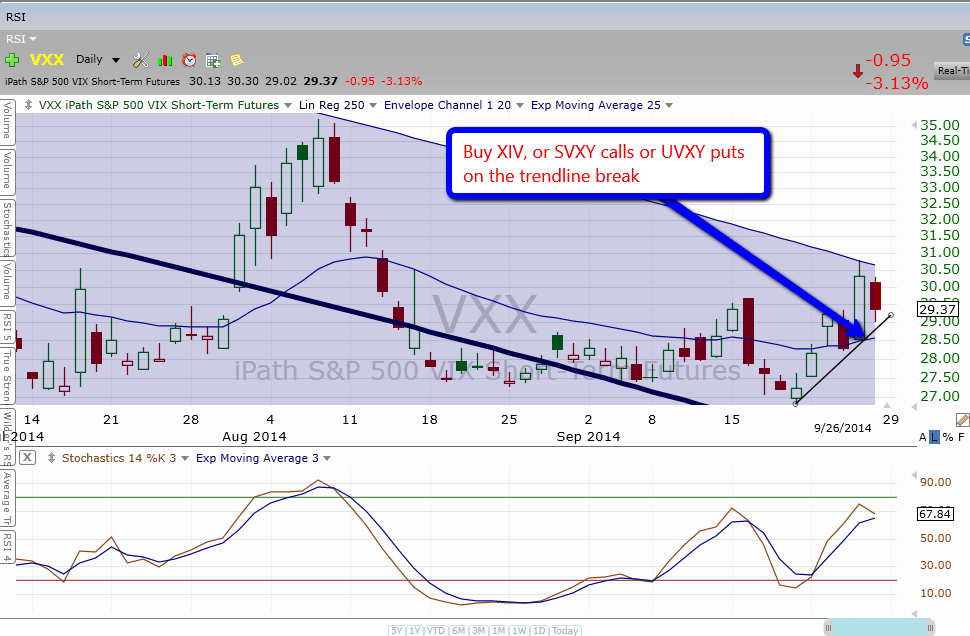This screenshot has height=636, width=970.
Task: Toggle the L logarithmic scale option
Action: (935, 437)
